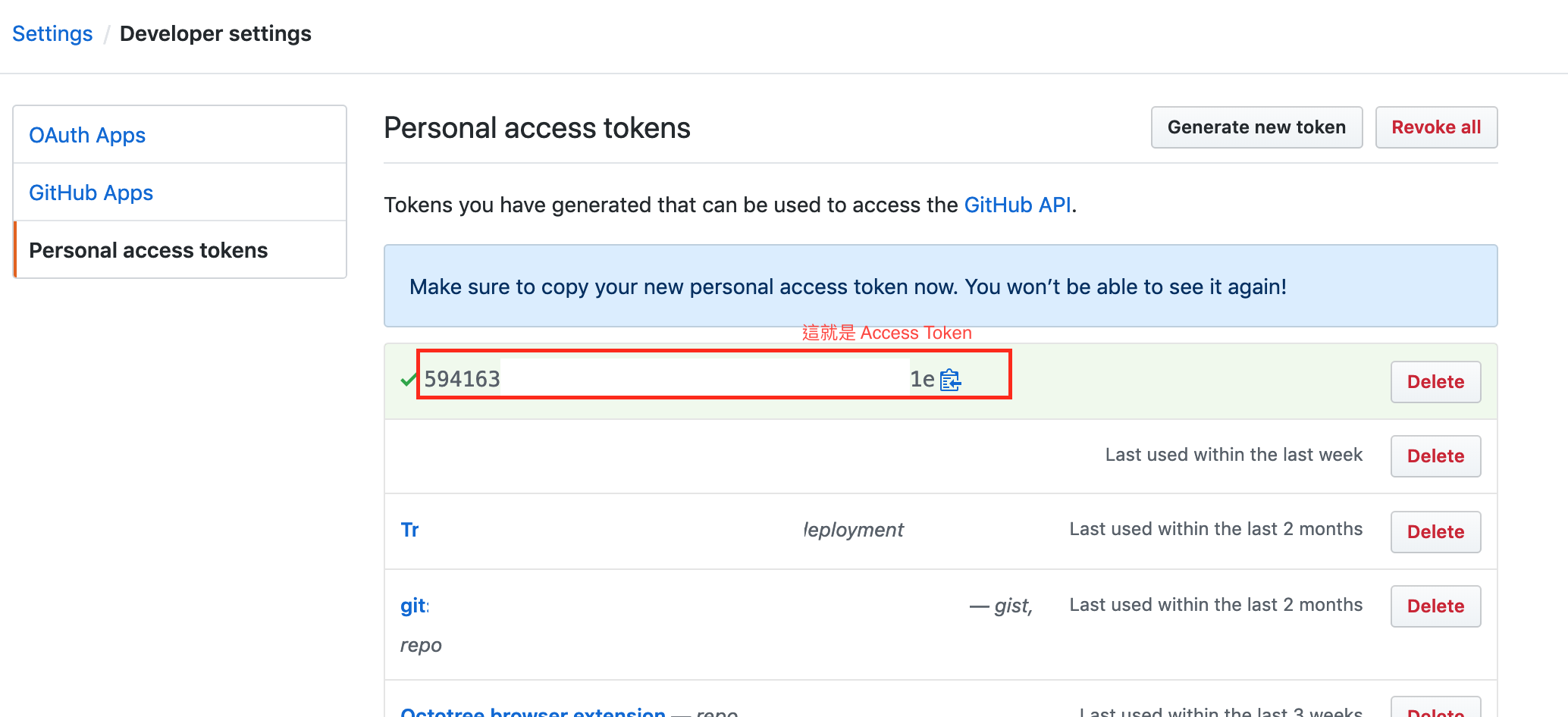The width and height of the screenshot is (1568, 717).
Task: Delete the token last used within the last week
Action: [x=1435, y=456]
